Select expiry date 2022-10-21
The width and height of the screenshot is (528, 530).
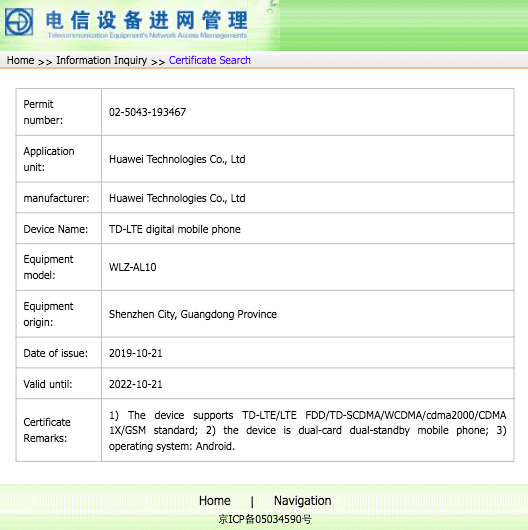[x=136, y=384]
